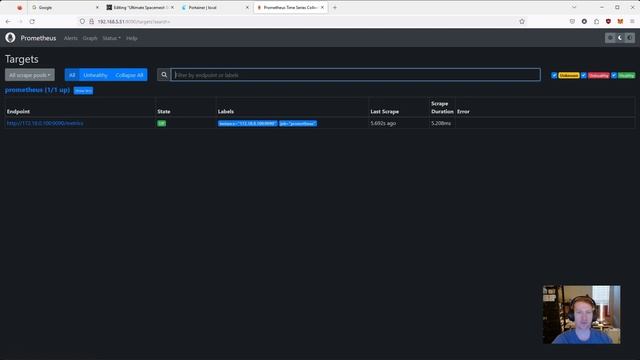Click the search magnifier icon
640x360 pixels.
(x=164, y=75)
